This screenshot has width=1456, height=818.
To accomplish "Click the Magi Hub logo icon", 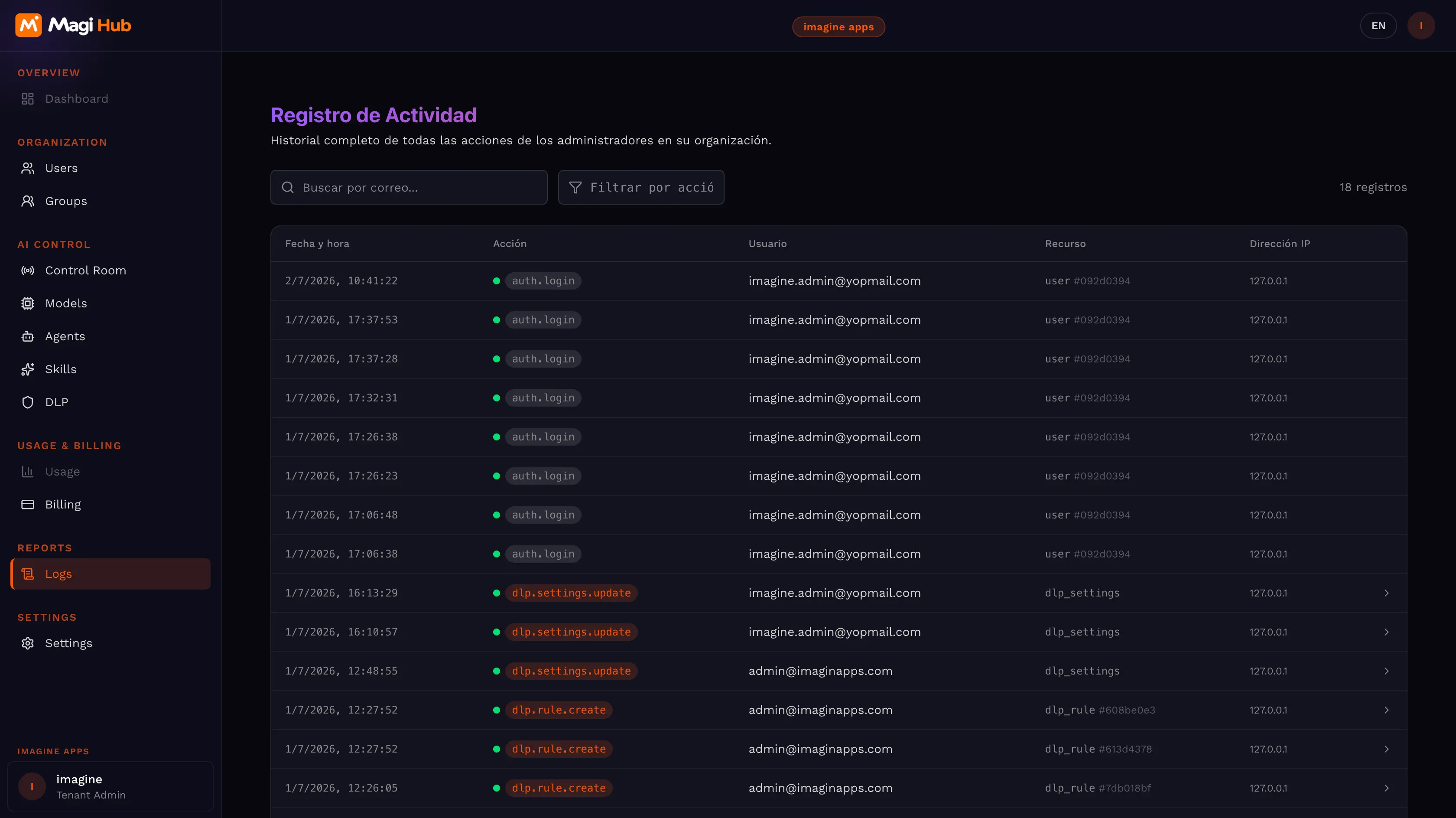I will tap(28, 26).
